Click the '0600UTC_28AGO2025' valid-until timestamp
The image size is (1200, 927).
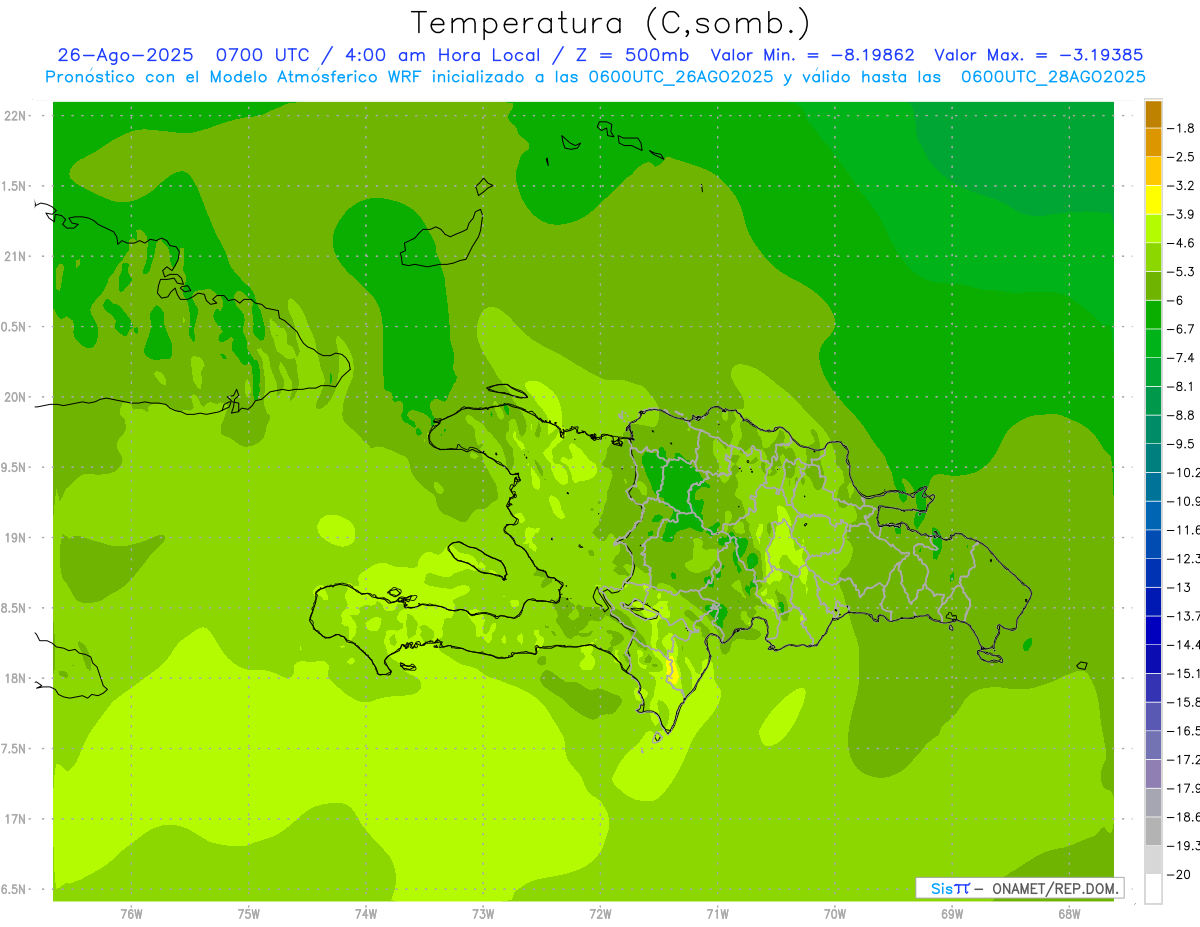pos(1053,77)
